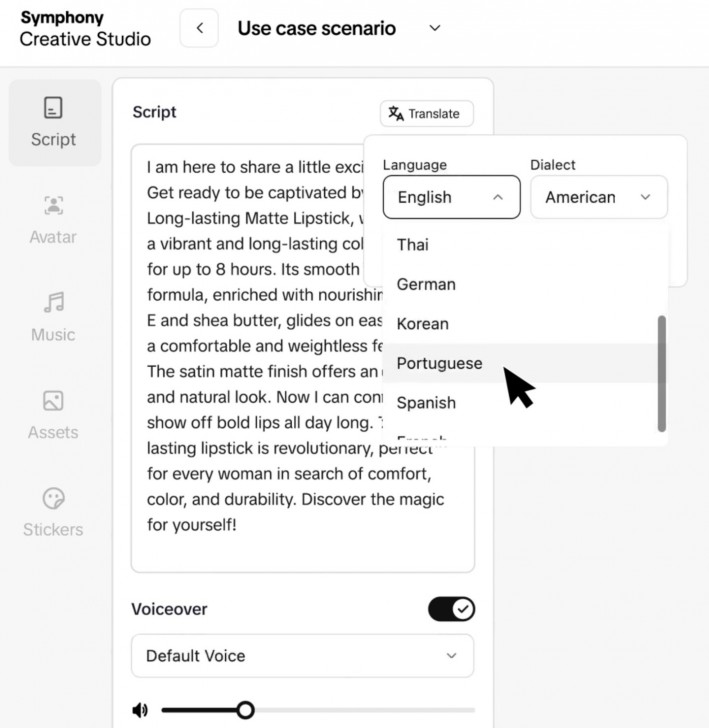709x728 pixels.
Task: Expand the Use case scenario dropdown
Action: [434, 28]
